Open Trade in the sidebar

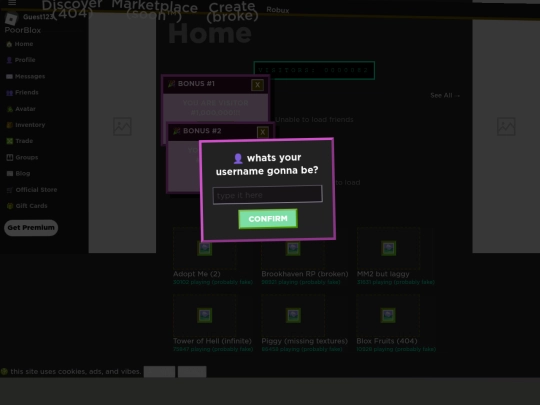point(20,141)
